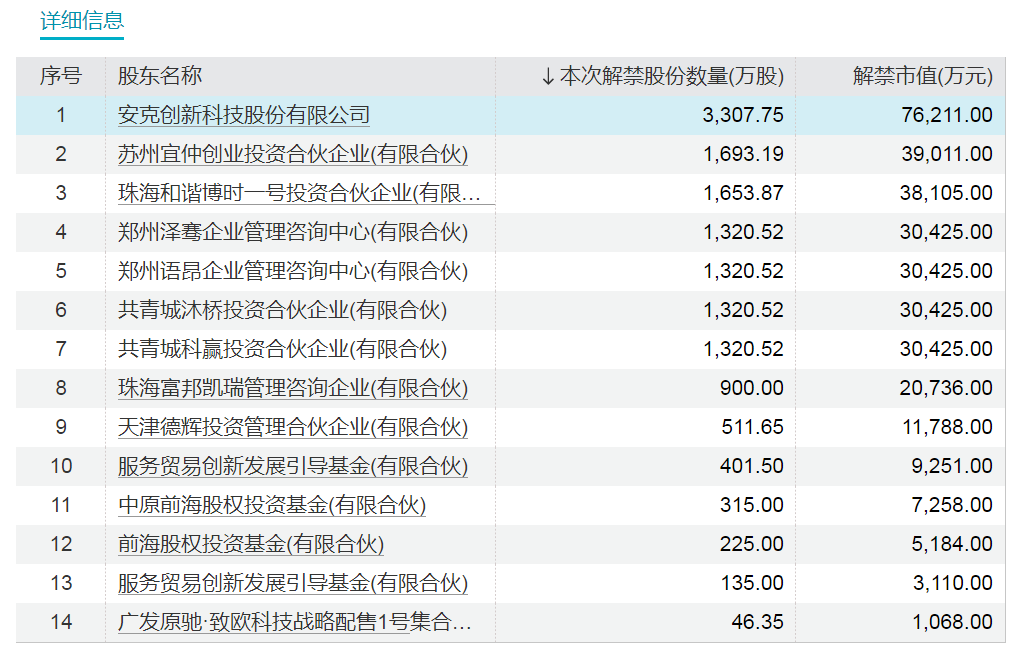1015x649 pixels.
Task: Click the market value 1,068.00
Action: click(x=952, y=622)
